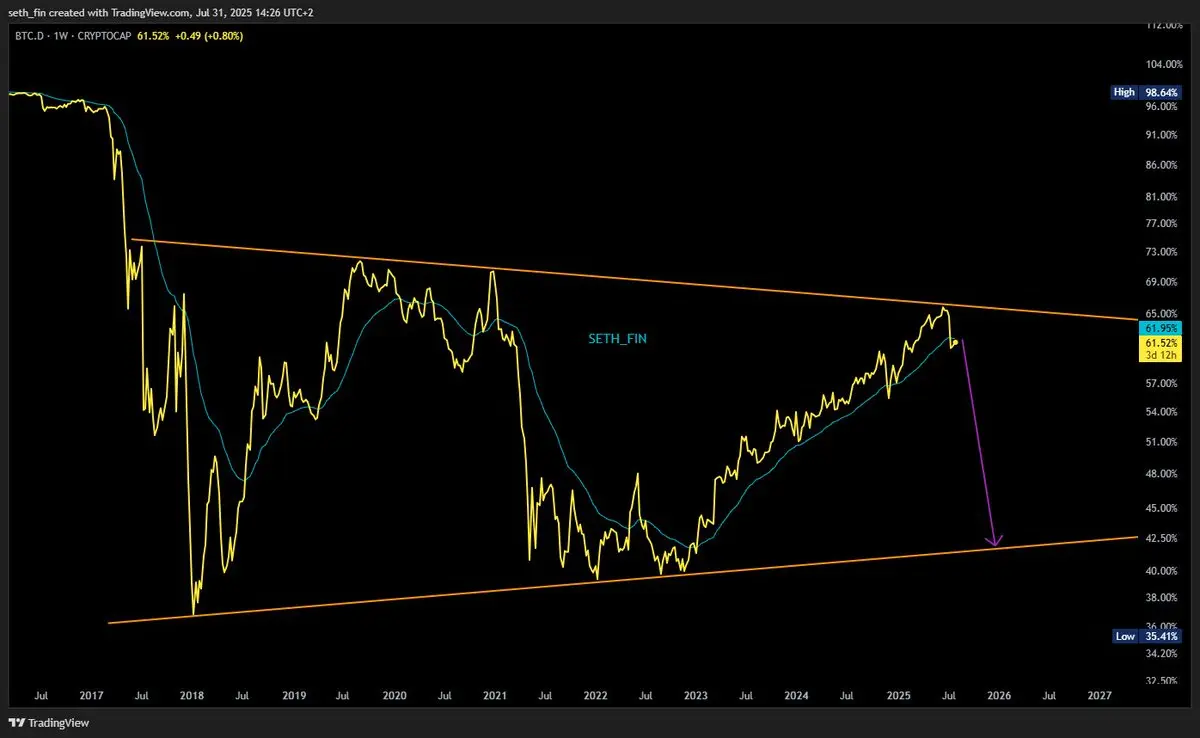Click the 34.20% price axis label
This screenshot has height=738, width=1200.
(x=1163, y=654)
